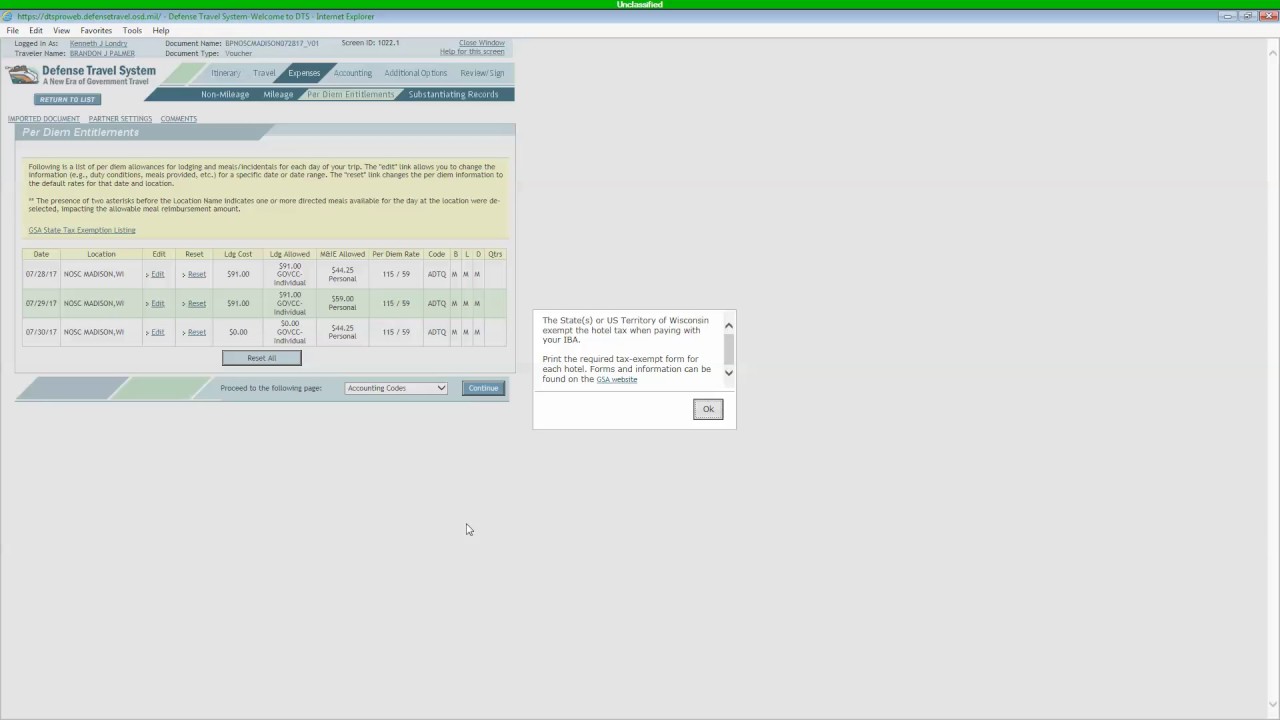Switch to Non-Mileage sub-tab

pyautogui.click(x=225, y=94)
